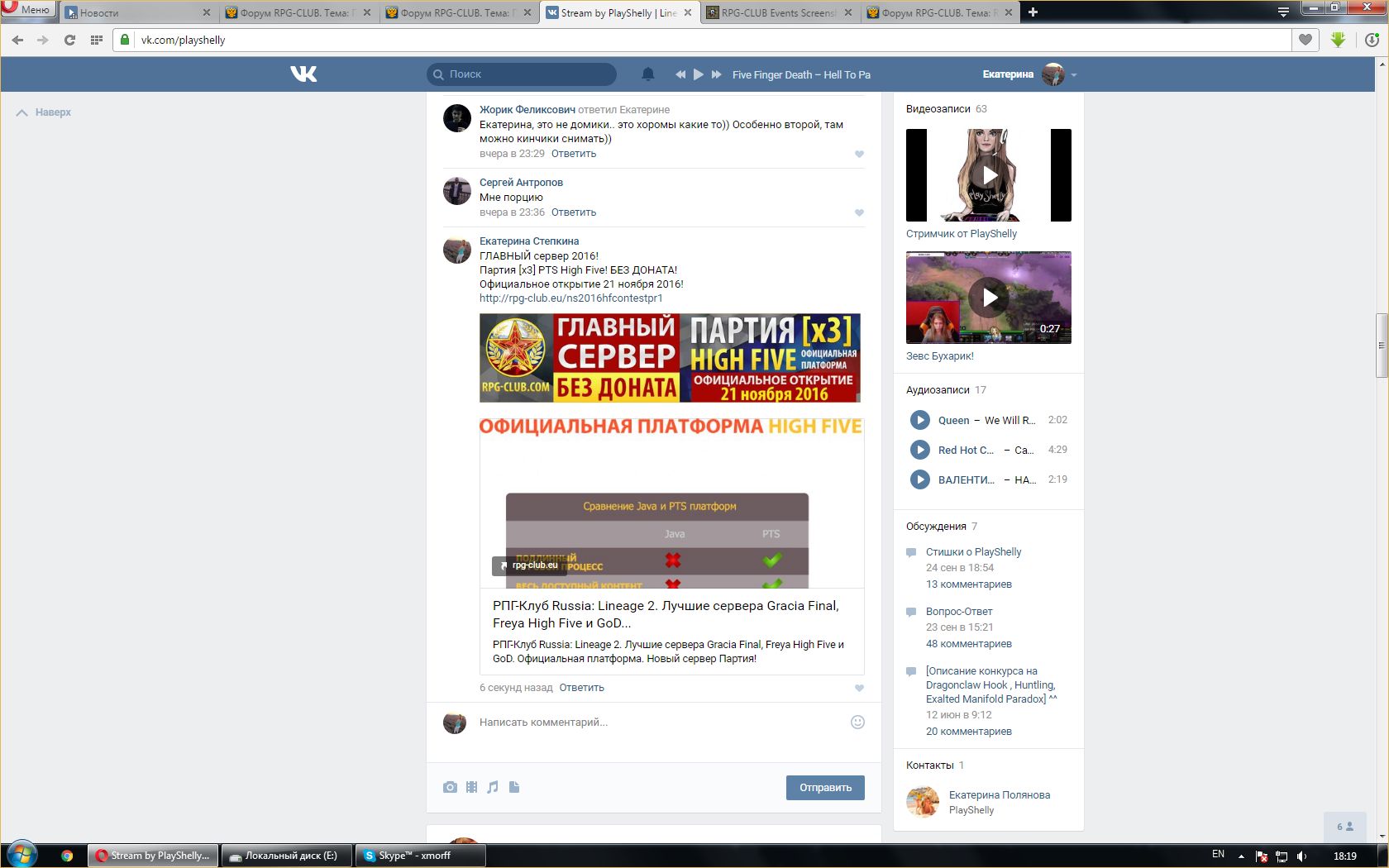Open 48 комментариев link
This screenshot has width=1389, height=868.
[969, 644]
